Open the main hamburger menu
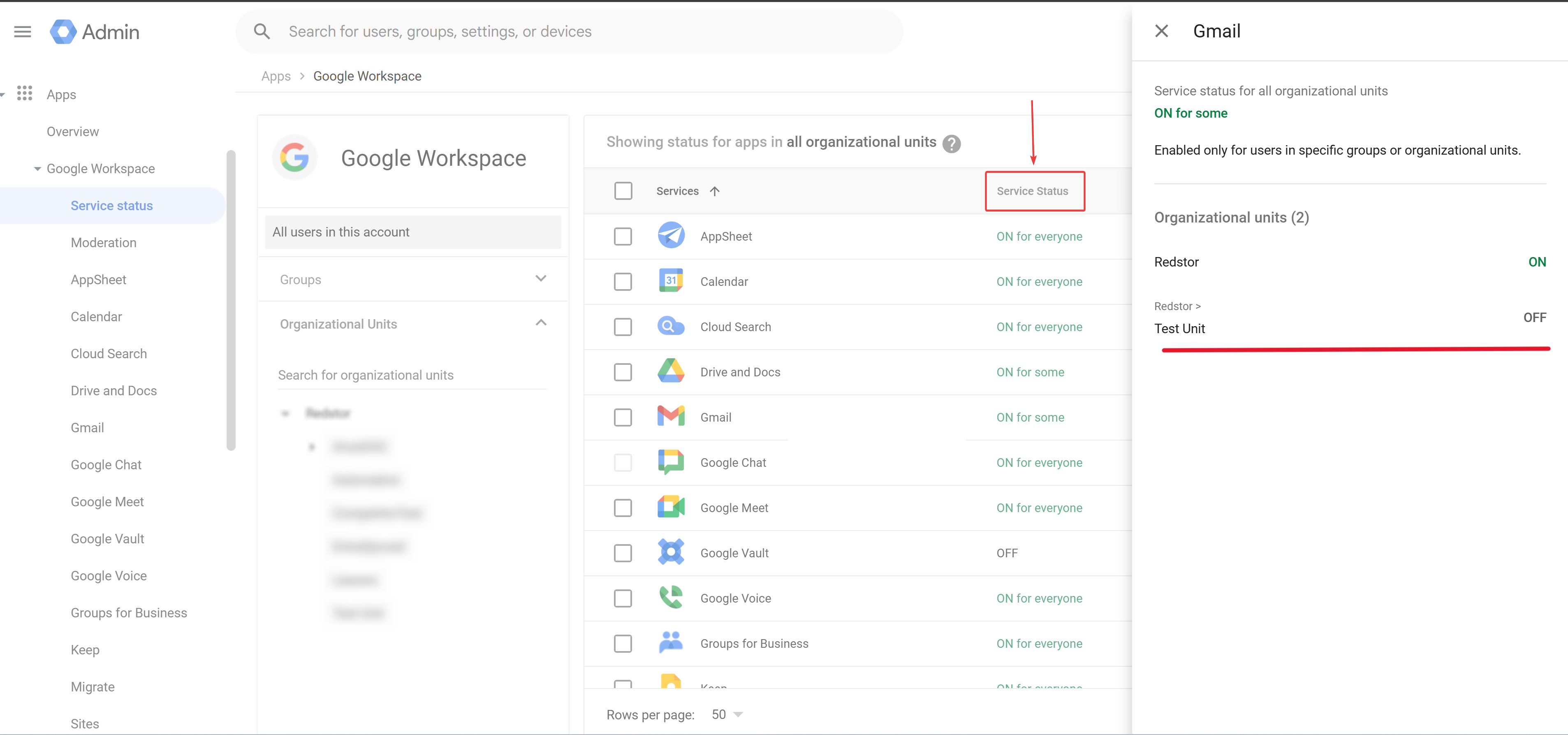Screen dimensions: 1568x735 point(23,32)
